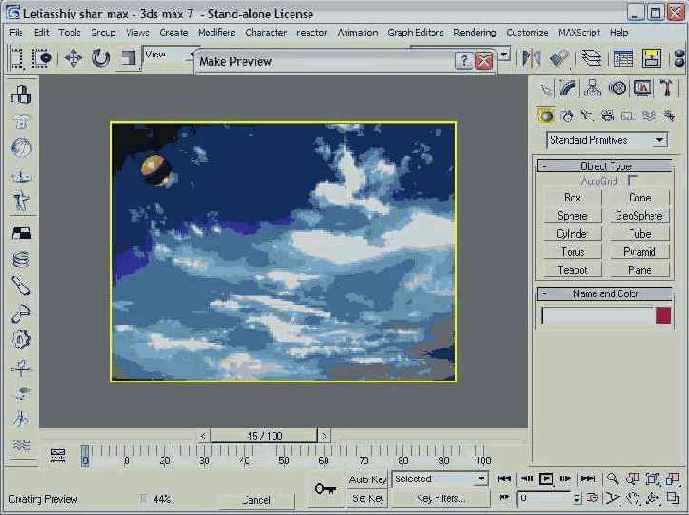Collapse the Object Type rollout
This screenshot has height=515, width=689.
[x=604, y=166]
